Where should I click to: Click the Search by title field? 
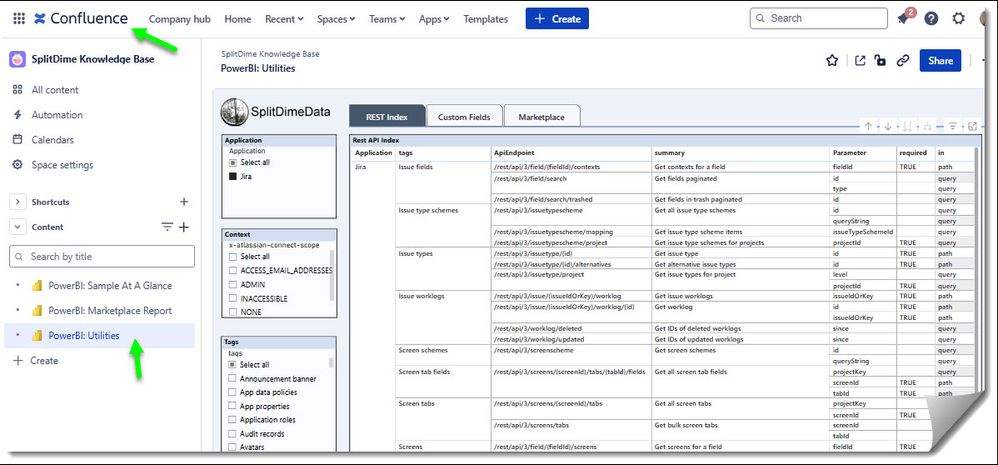[102, 257]
